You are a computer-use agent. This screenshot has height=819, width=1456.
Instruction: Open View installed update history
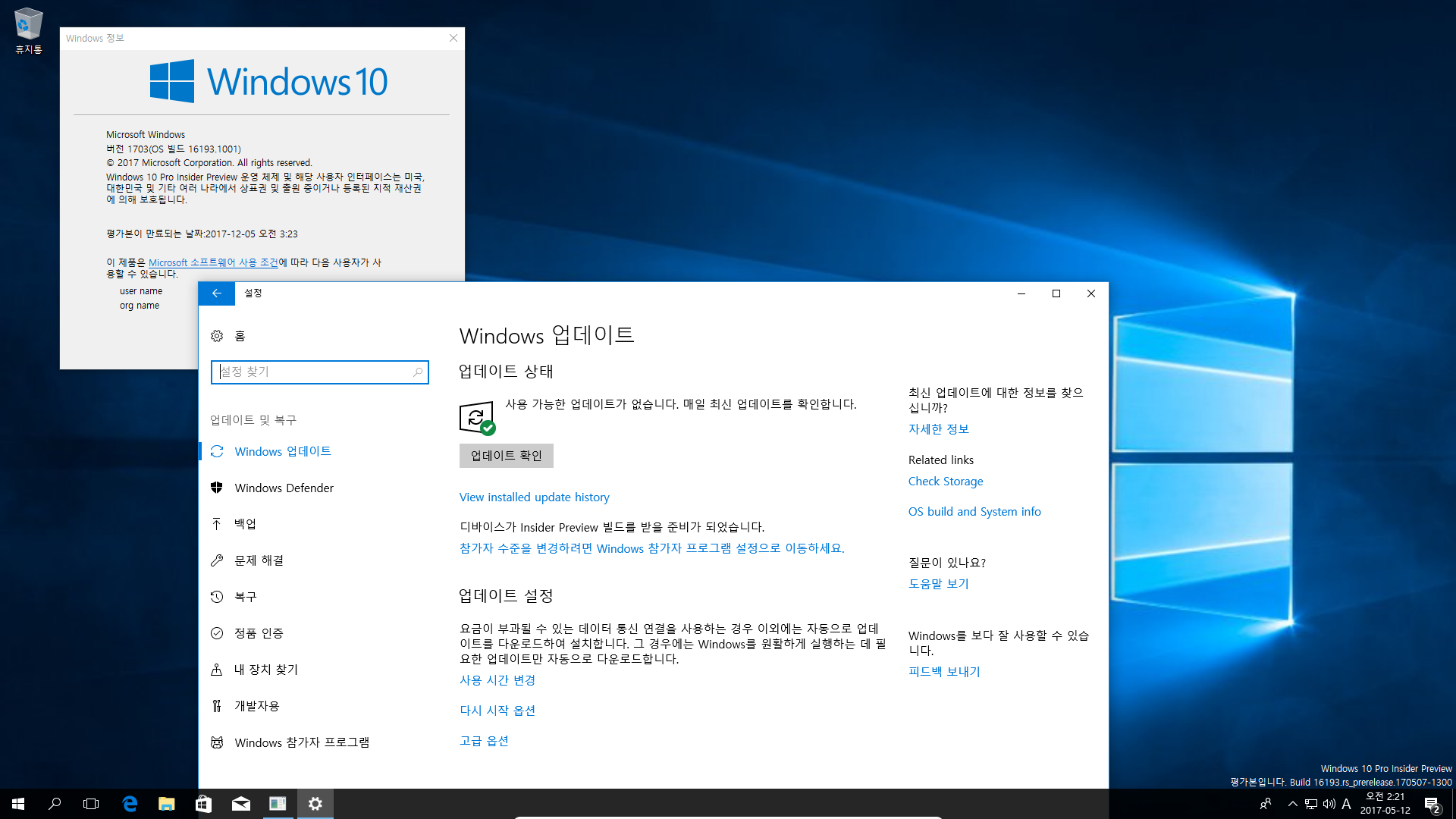[535, 497]
